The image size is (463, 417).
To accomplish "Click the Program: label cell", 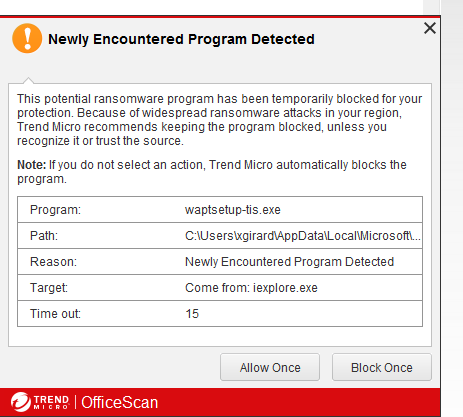I will point(55,210).
